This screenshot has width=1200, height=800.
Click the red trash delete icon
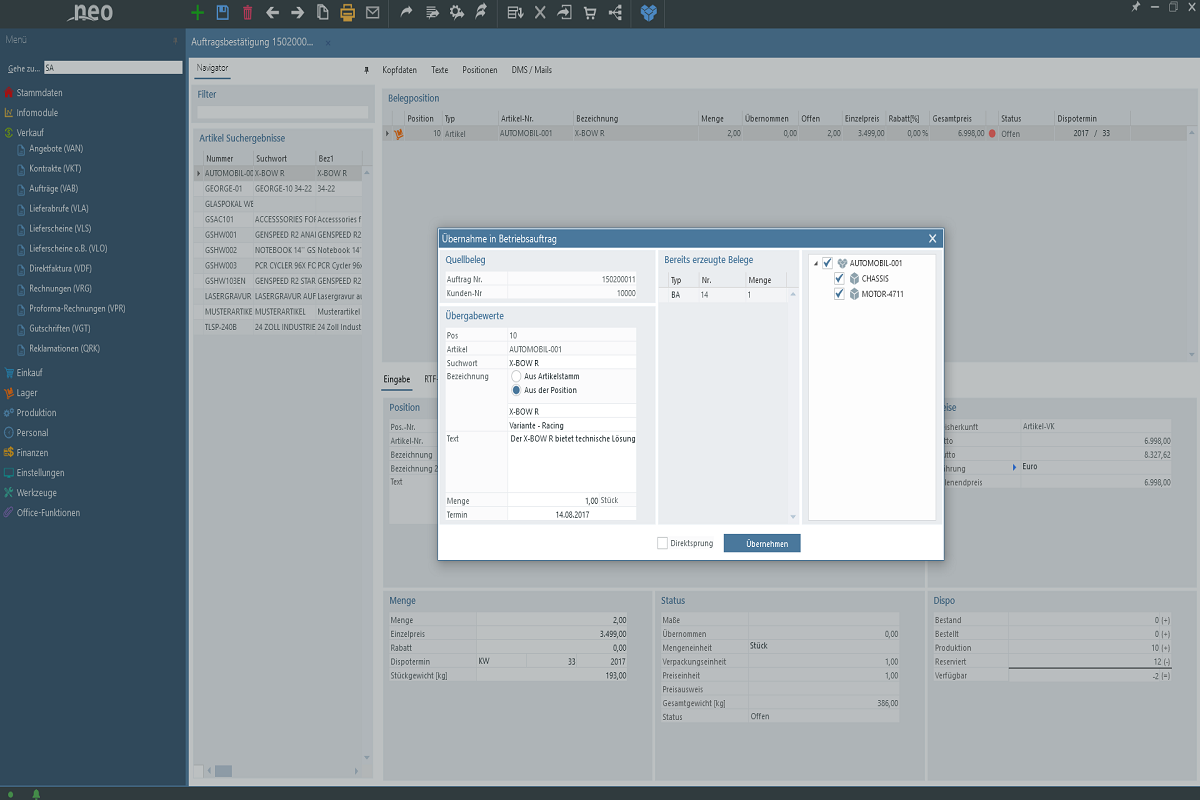point(247,13)
